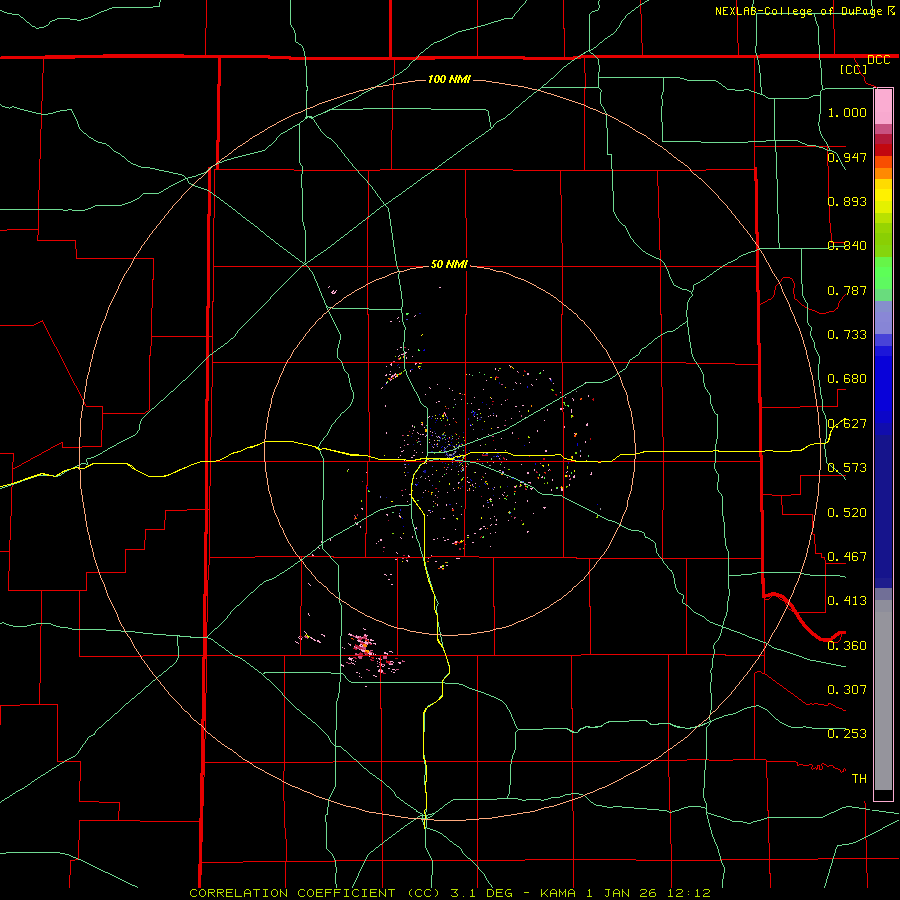Viewport: 900px width, 900px height.
Task: Pick the periwinkle band near 0.733
Action: click(883, 317)
